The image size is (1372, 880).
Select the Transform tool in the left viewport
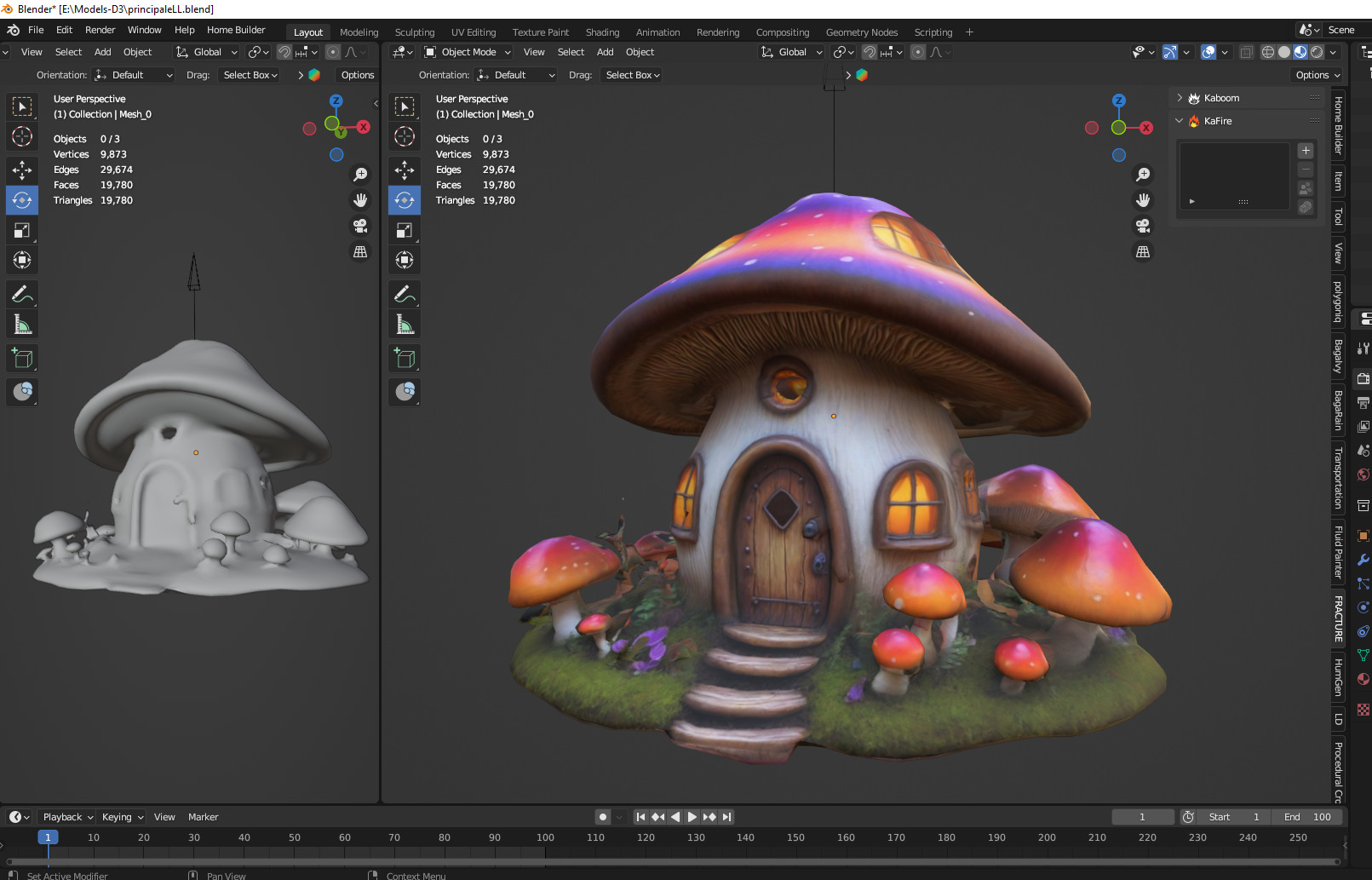[22, 260]
